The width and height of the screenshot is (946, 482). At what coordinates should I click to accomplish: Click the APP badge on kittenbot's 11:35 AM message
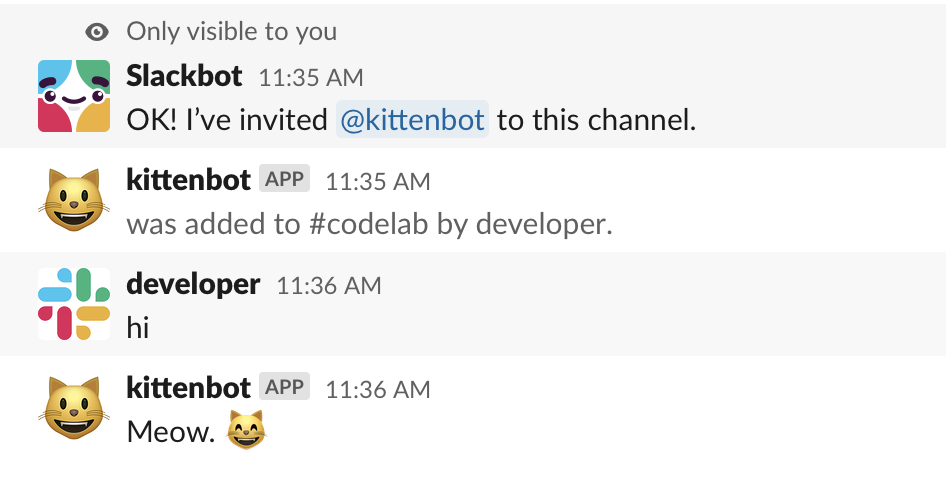point(285,180)
